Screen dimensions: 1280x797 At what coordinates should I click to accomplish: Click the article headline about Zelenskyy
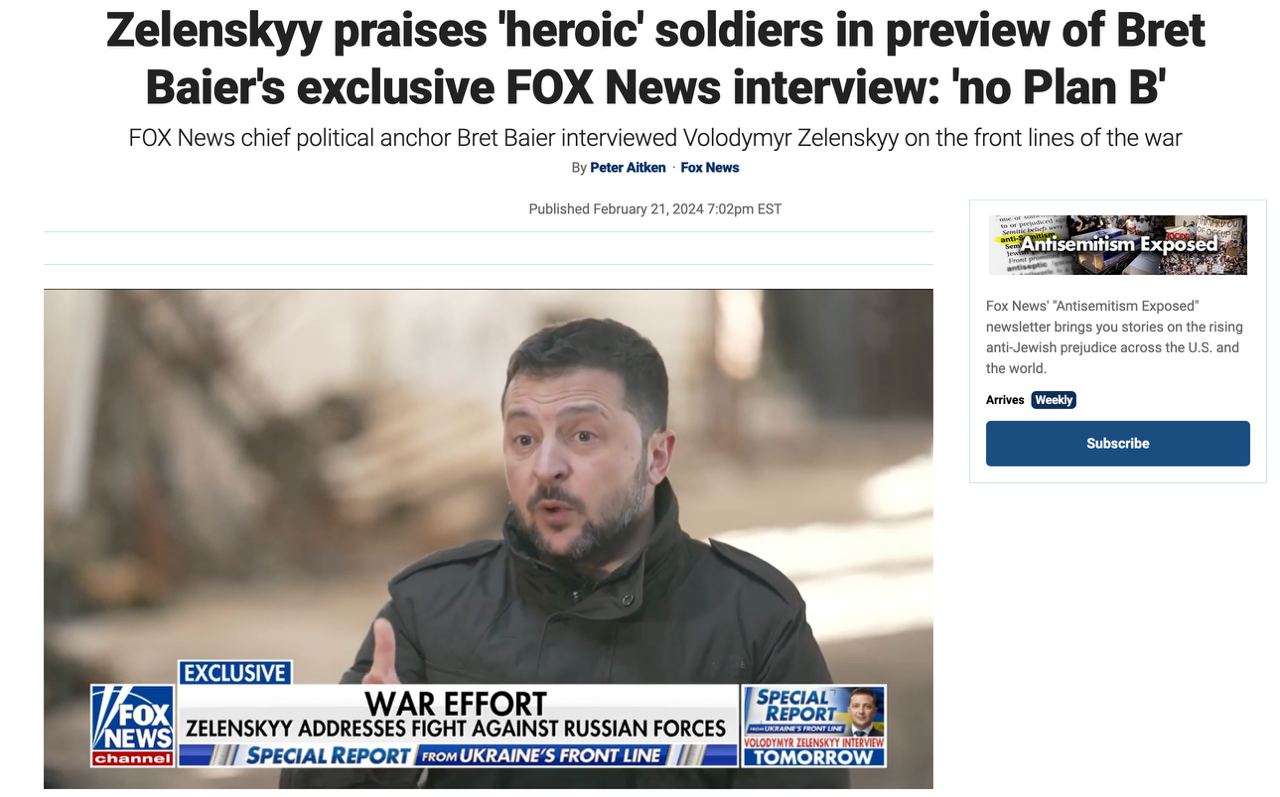click(x=655, y=58)
